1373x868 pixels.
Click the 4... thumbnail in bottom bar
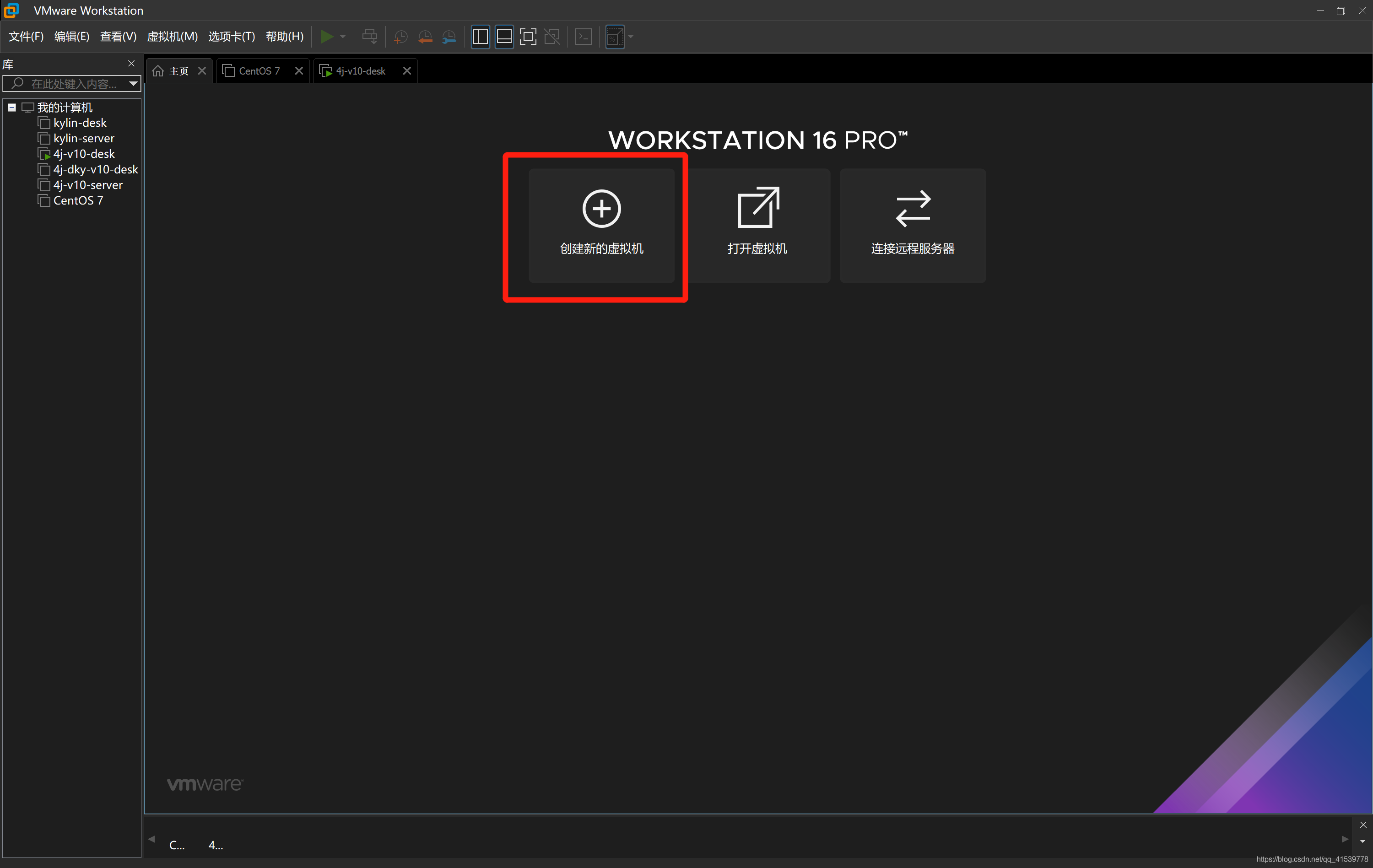click(x=216, y=845)
